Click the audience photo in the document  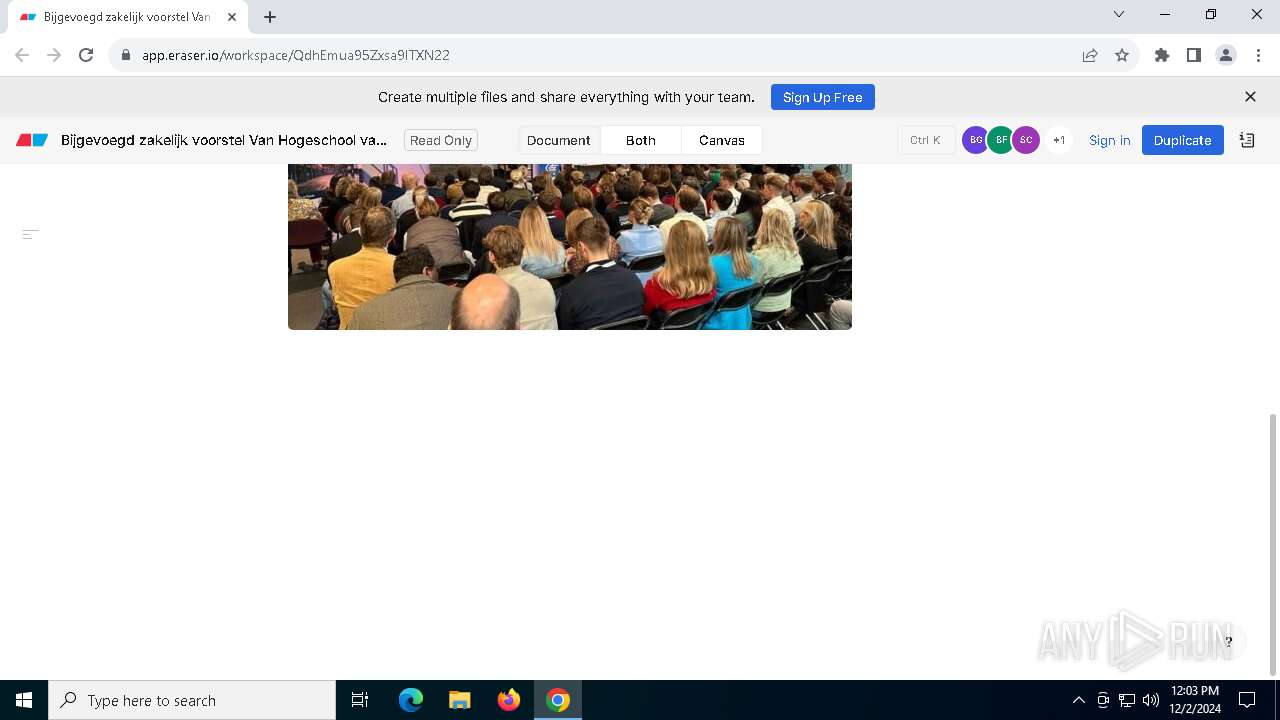(570, 247)
